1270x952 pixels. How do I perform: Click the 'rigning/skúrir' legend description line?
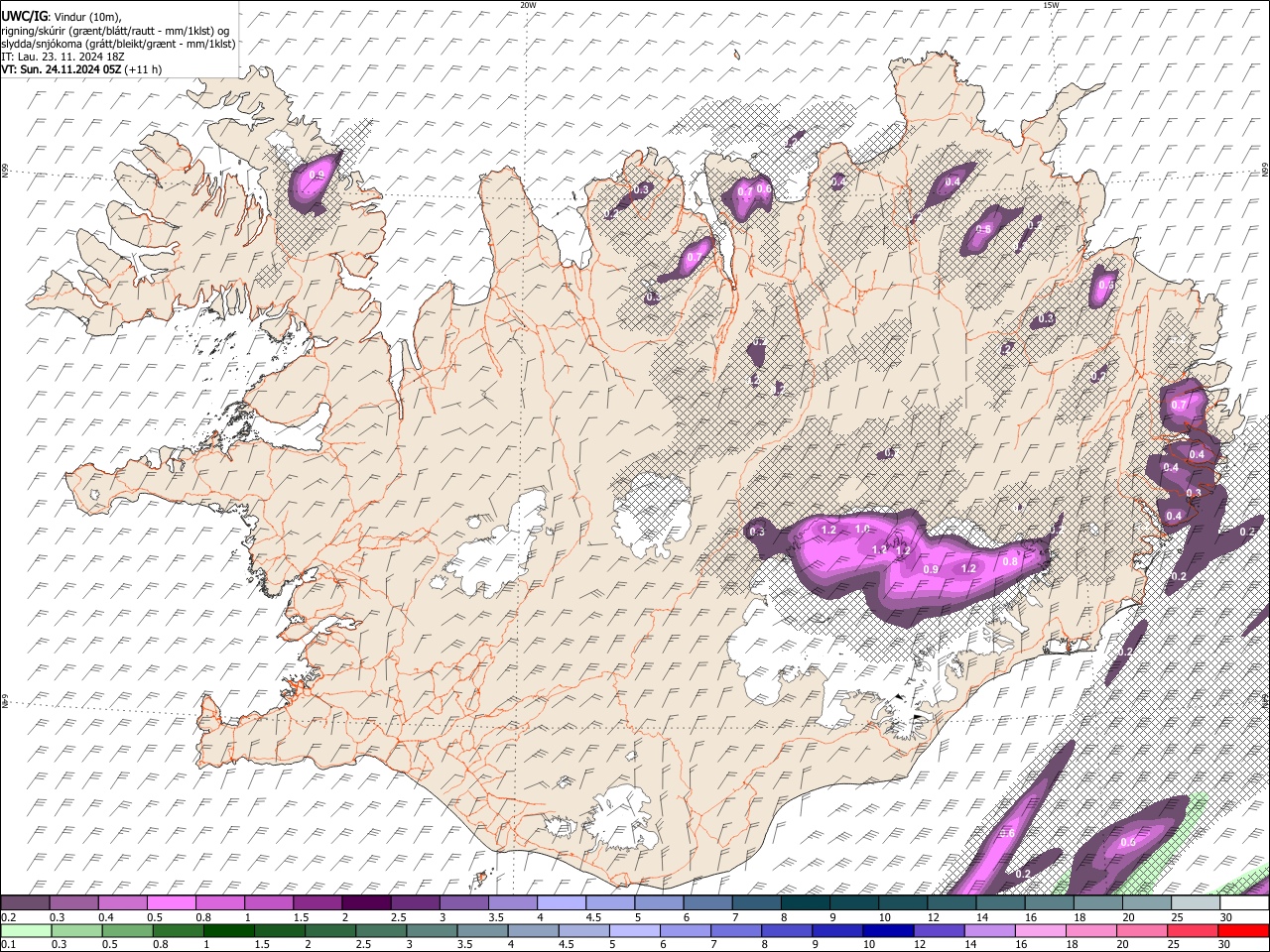click(x=115, y=30)
